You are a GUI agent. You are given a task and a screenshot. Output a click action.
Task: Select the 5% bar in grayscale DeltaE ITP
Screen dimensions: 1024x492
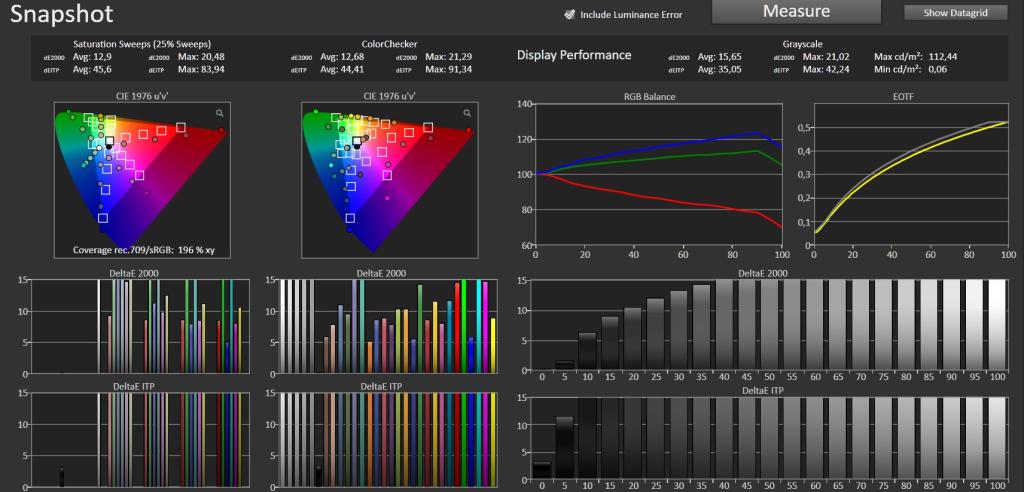[564, 449]
